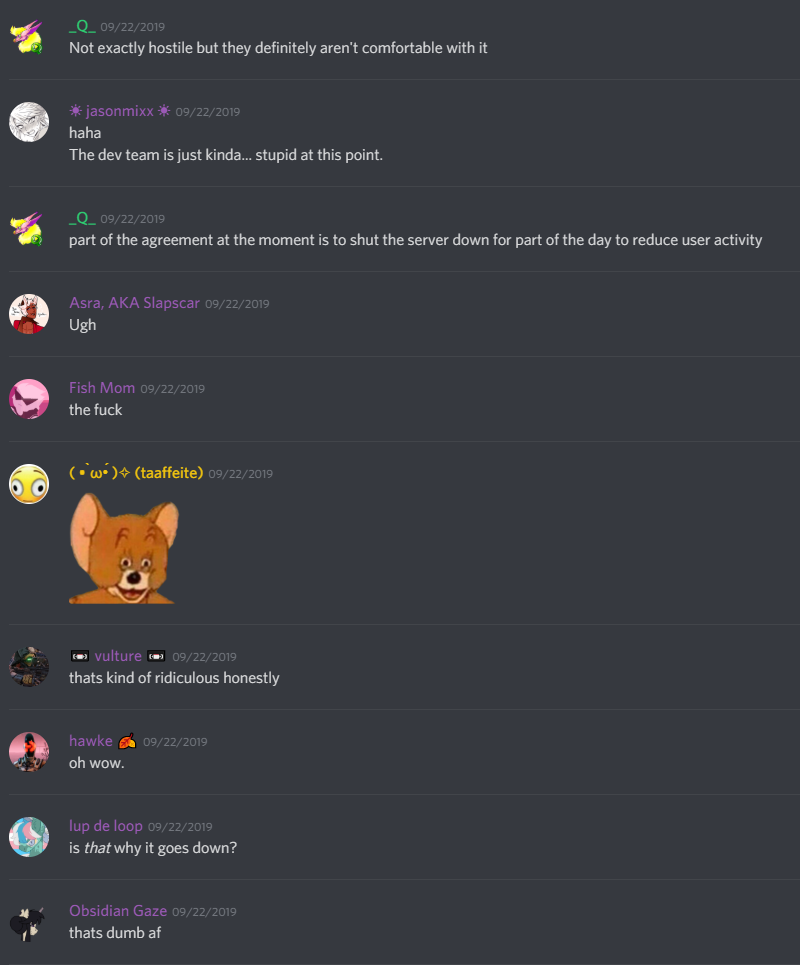Viewport: 800px width, 965px height.
Task: Click the taaffeite kaomoji username
Action: click(x=136, y=473)
